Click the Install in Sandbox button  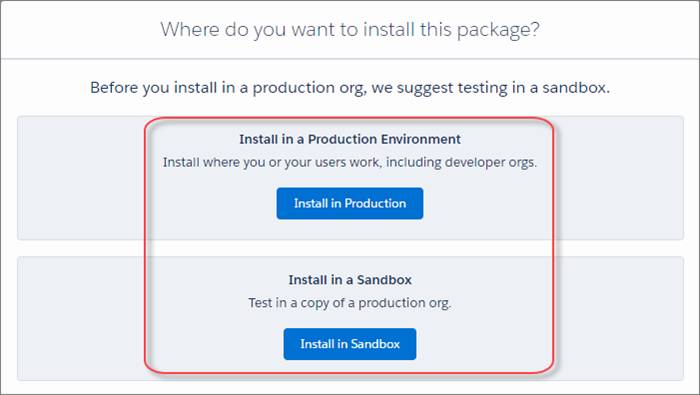click(350, 344)
